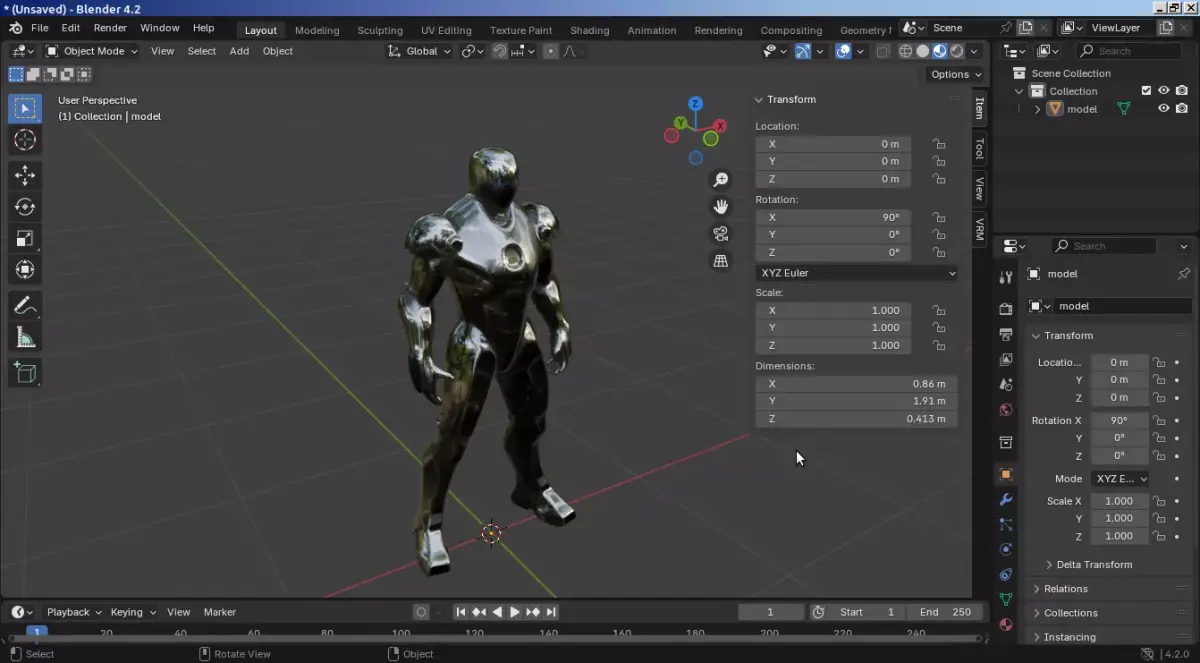Click the End frame 250 field
Viewport: 1200px width, 663px height.
tap(946, 612)
